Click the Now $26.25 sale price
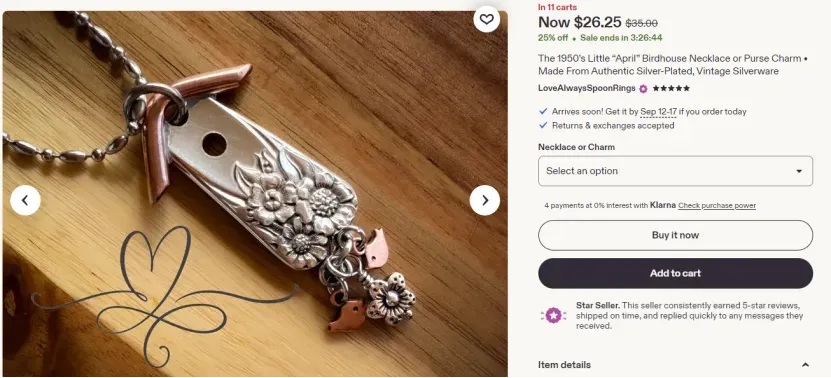 point(580,22)
